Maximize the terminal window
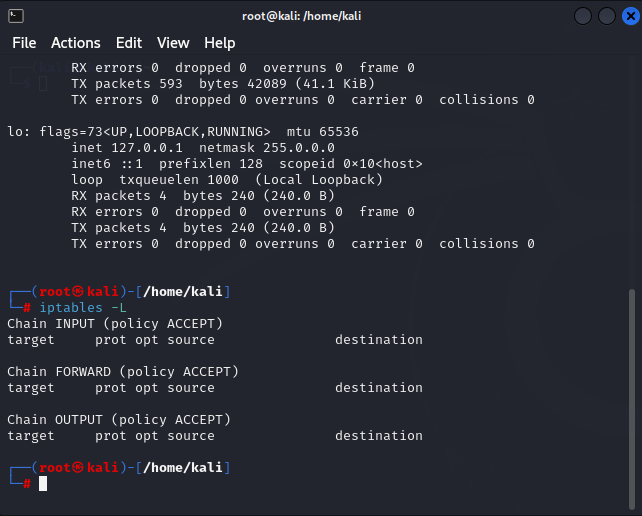This screenshot has height=516, width=642. click(606, 16)
